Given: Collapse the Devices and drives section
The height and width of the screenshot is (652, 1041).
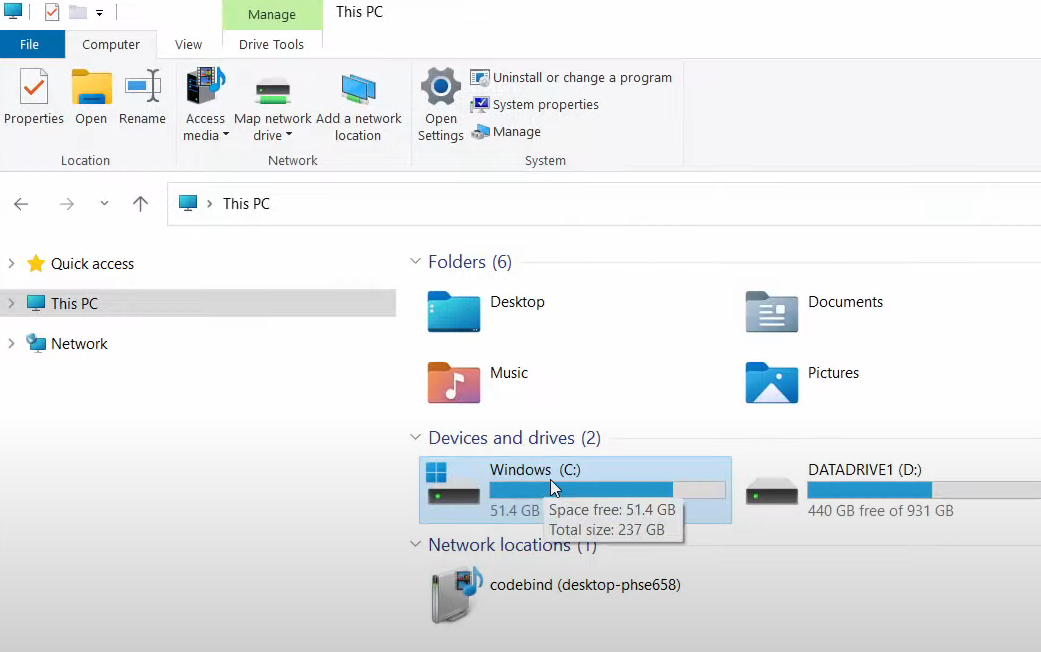Looking at the screenshot, I should tap(416, 438).
